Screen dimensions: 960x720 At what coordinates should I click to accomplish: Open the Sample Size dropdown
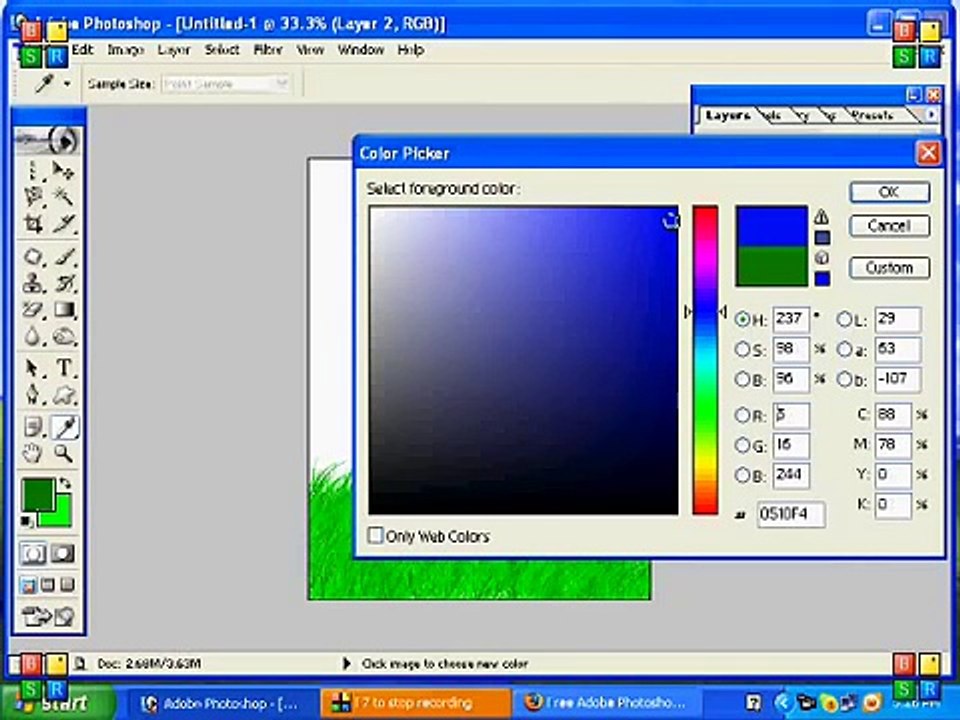coord(226,84)
